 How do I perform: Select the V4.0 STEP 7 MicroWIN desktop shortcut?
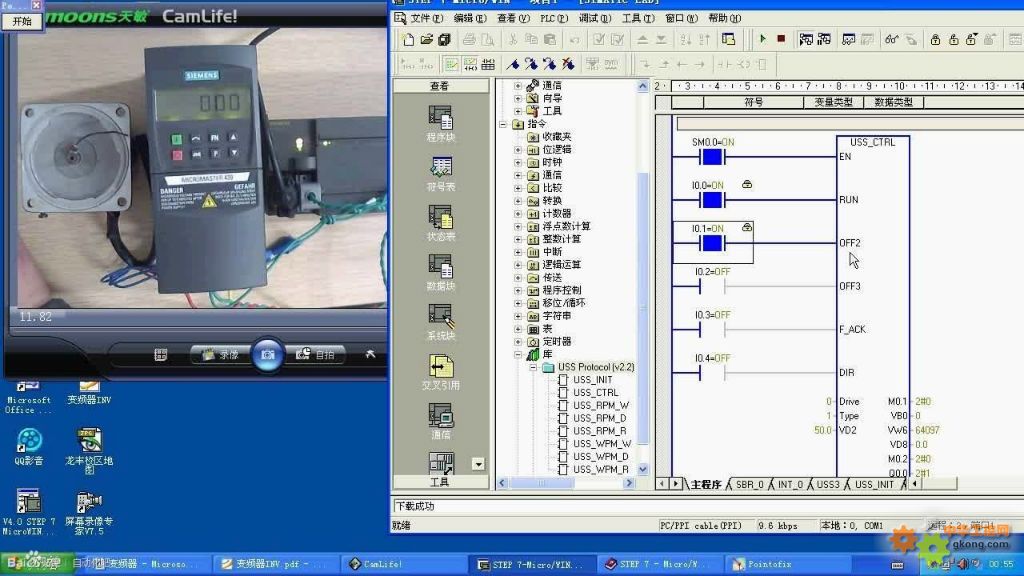pos(29,512)
